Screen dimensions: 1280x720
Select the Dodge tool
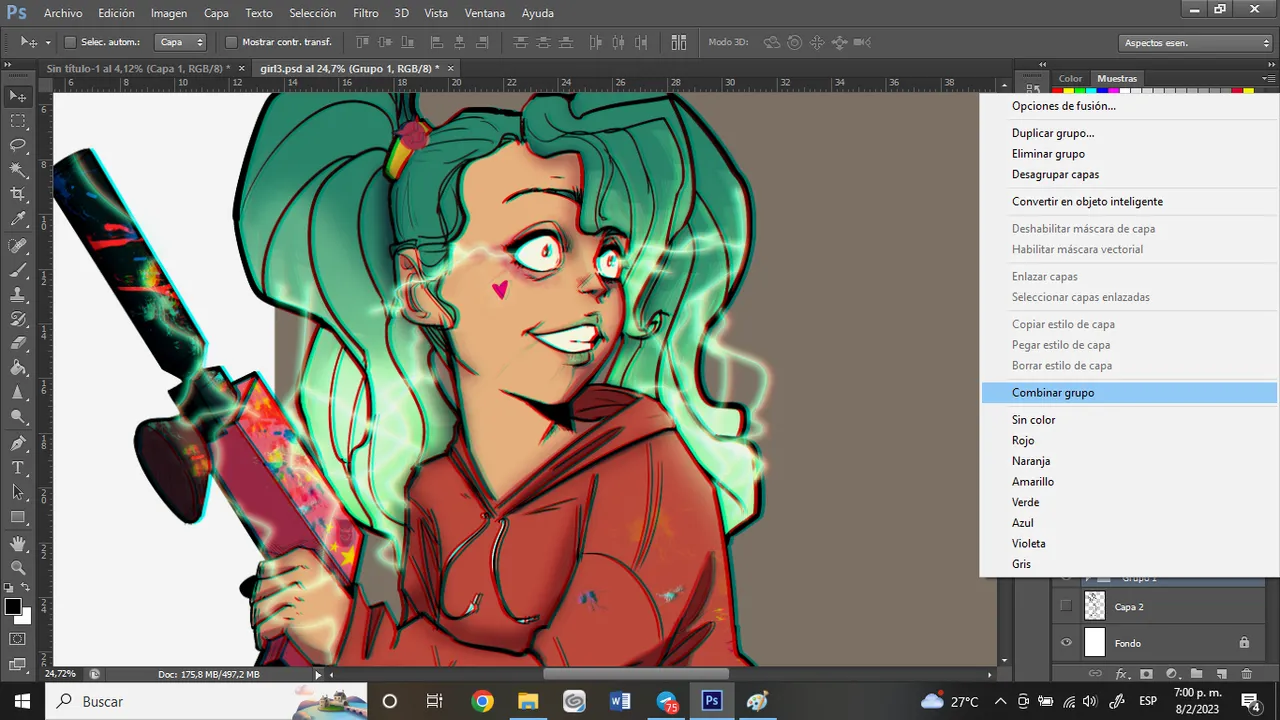[18, 418]
